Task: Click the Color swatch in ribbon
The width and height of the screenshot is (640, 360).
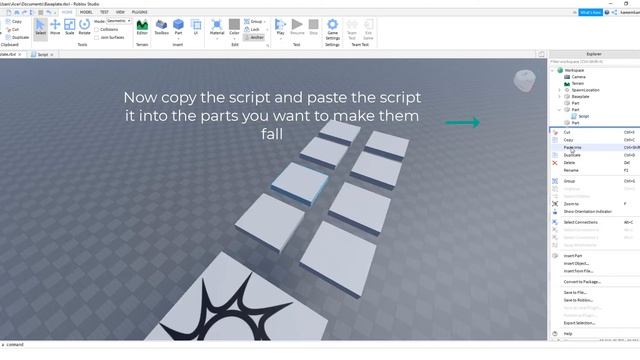Action: (x=234, y=25)
